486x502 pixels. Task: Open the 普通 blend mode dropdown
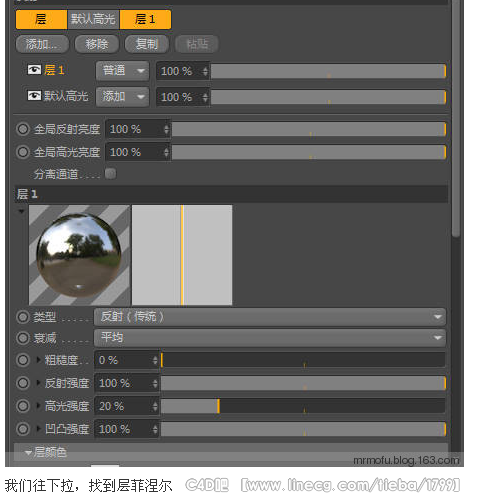point(122,71)
